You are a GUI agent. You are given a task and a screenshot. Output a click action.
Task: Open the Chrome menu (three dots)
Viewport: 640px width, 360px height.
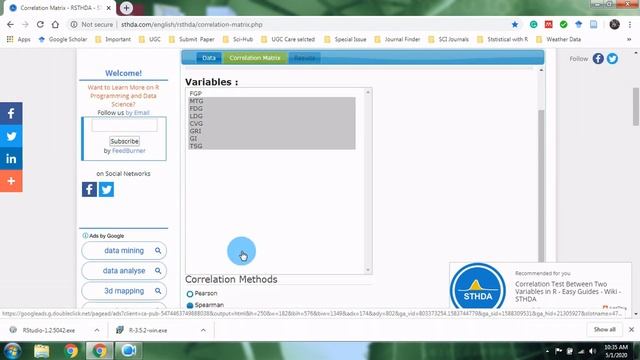630,24
